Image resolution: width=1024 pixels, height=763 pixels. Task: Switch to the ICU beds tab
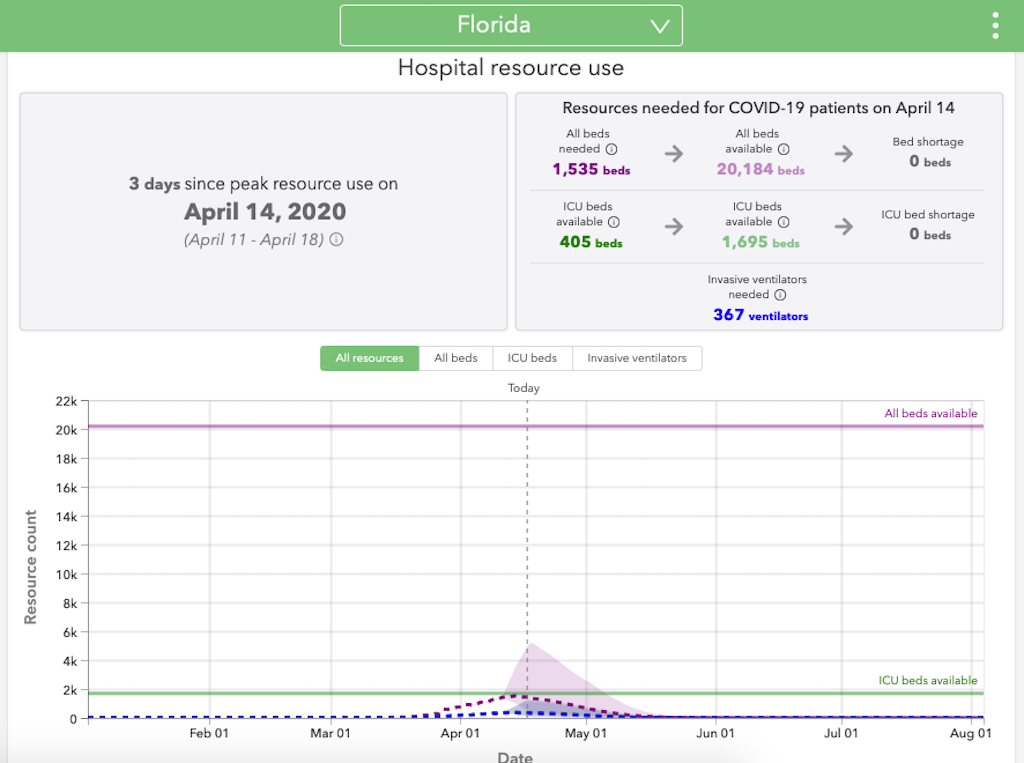pyautogui.click(x=532, y=358)
